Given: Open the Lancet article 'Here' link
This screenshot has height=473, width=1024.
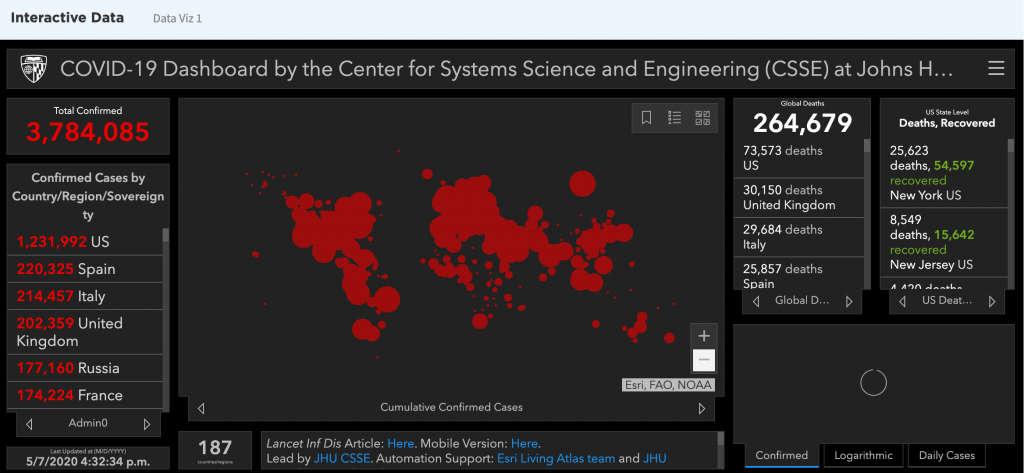Looking at the screenshot, I should pyautogui.click(x=400, y=443).
